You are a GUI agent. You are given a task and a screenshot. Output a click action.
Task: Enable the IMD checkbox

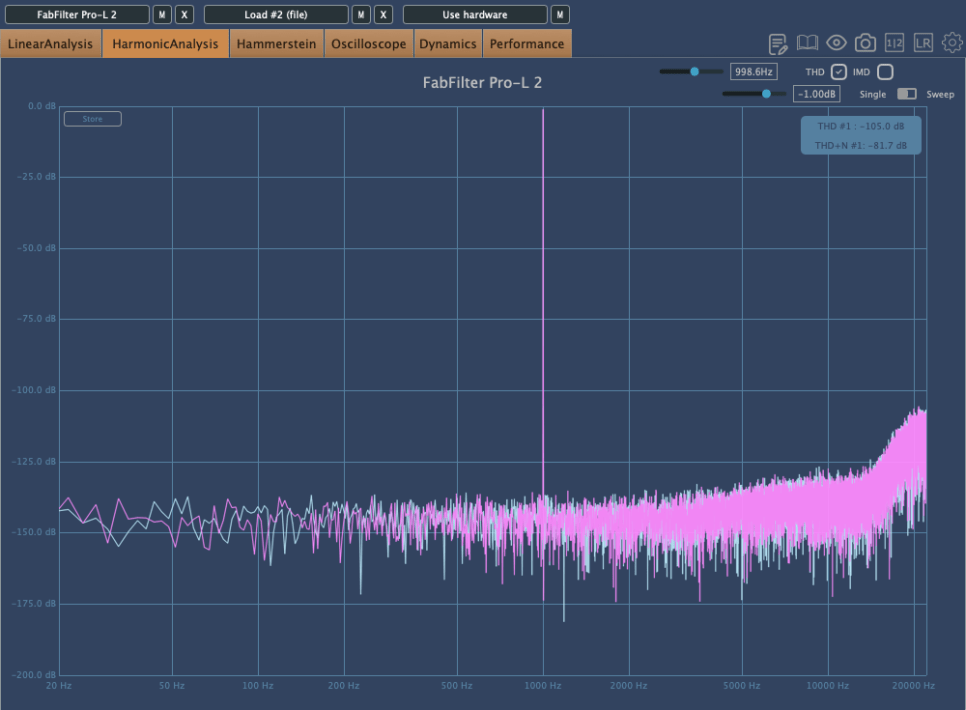pos(885,72)
